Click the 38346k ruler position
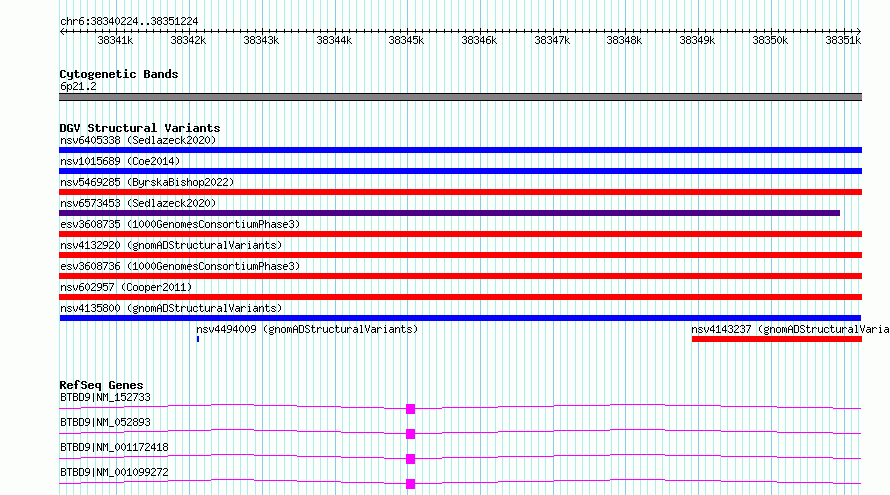Viewport: 890px width, 495px height. pos(479,40)
